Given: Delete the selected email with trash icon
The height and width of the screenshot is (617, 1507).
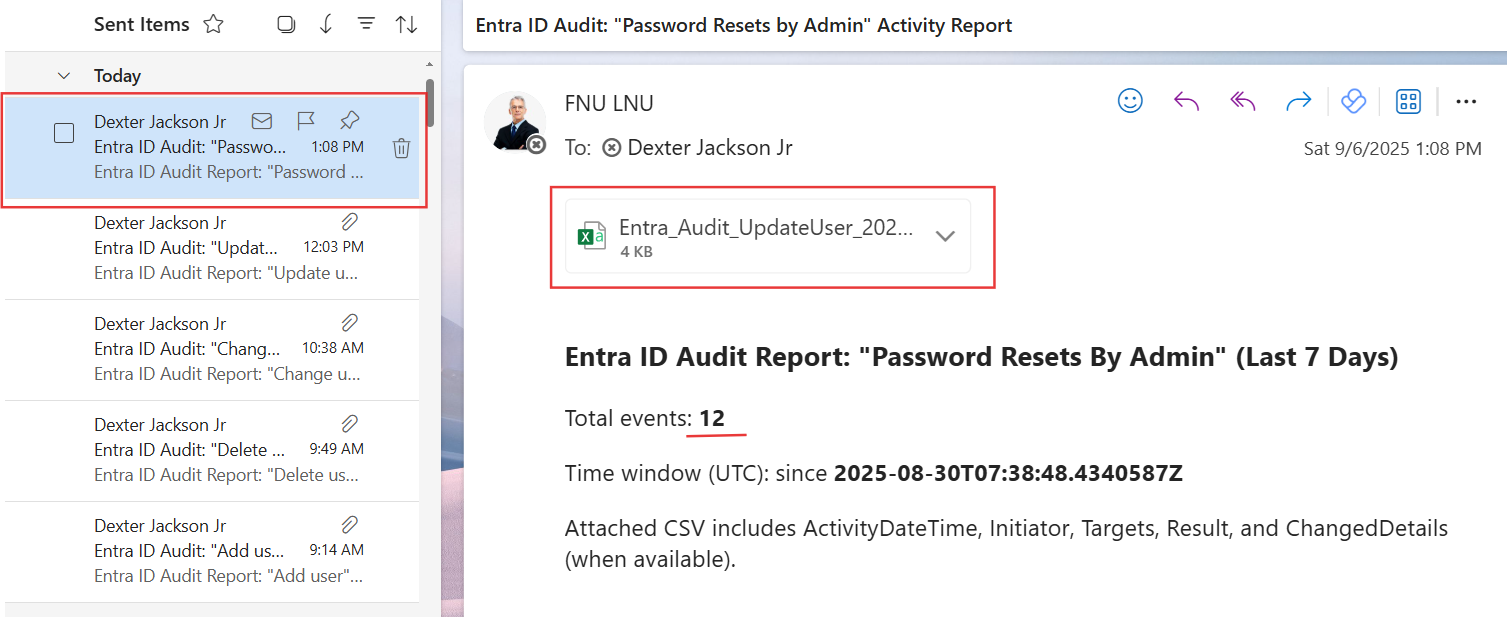Looking at the screenshot, I should point(401,148).
